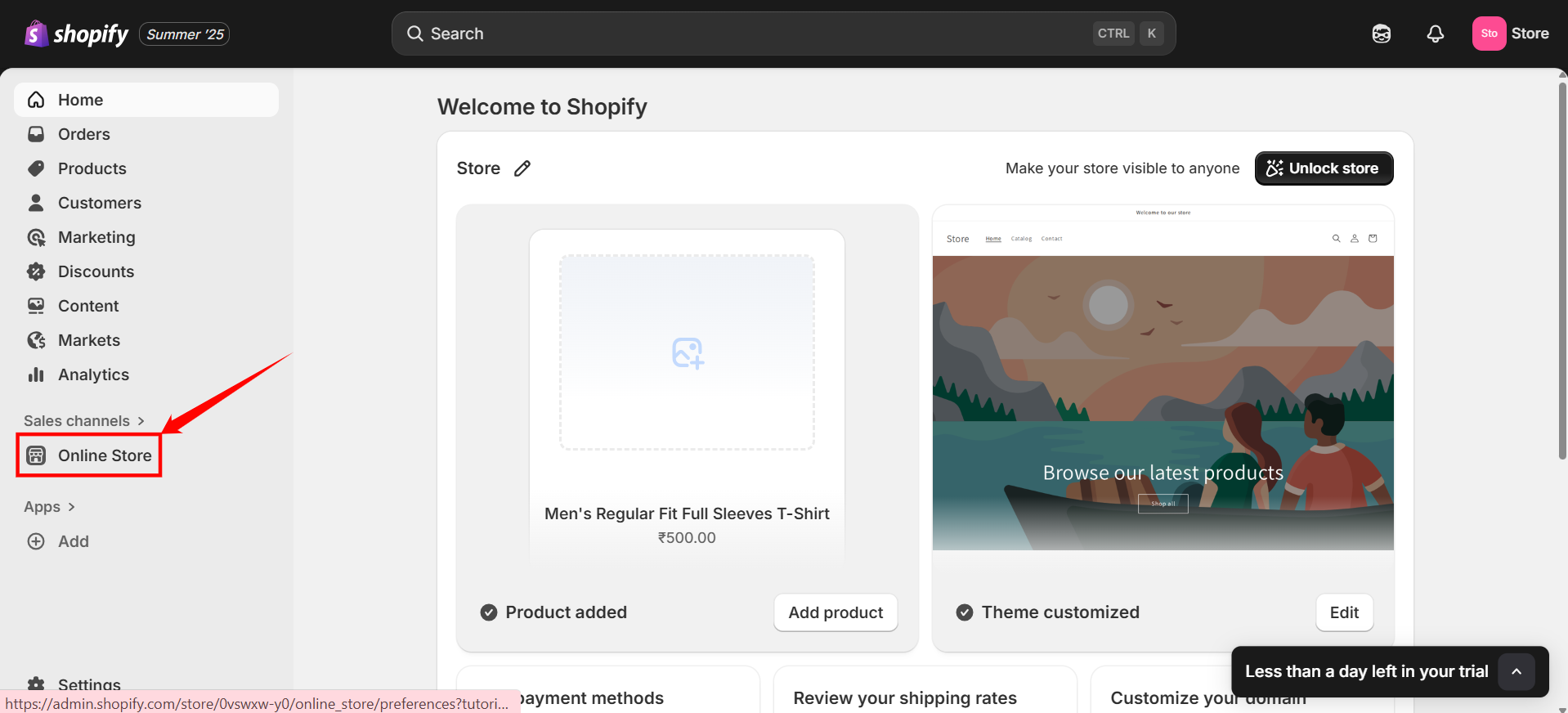The image size is (1568, 713).
Task: Open the store theme preview thumbnail
Action: click(1163, 377)
